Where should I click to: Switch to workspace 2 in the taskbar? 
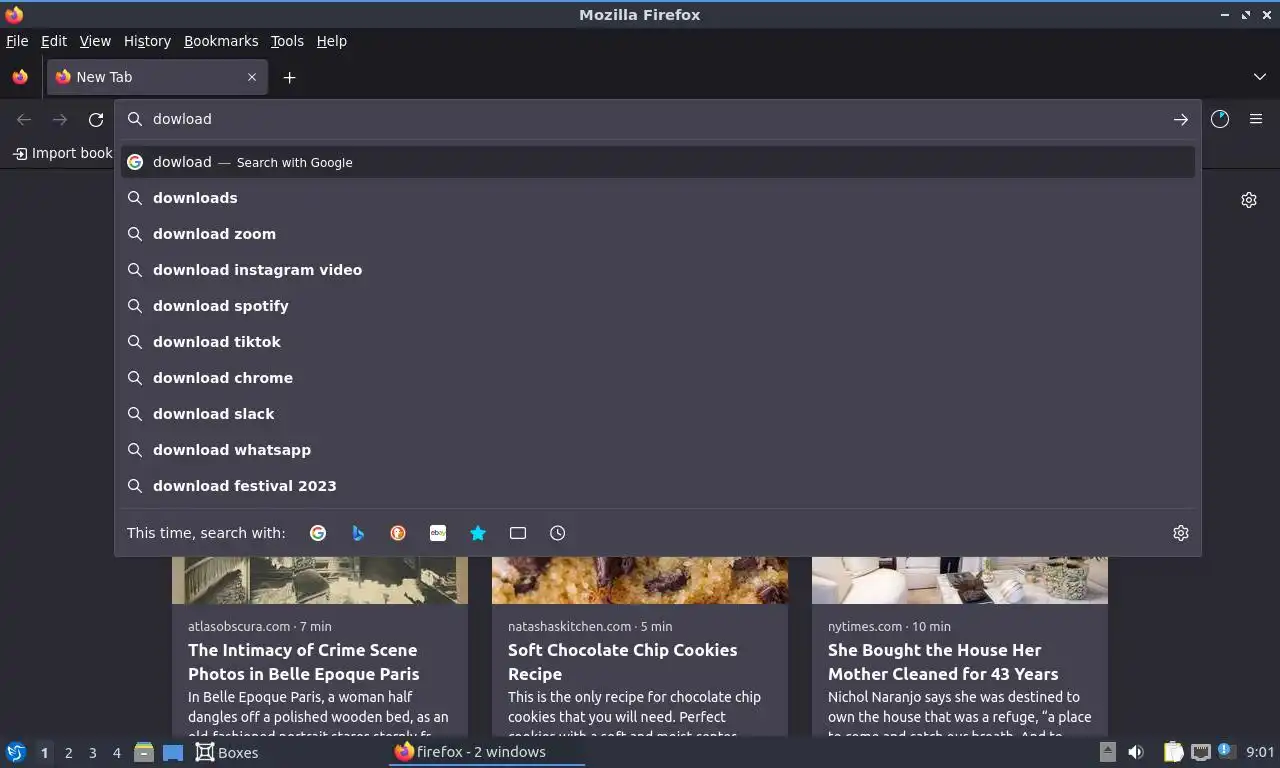(69, 753)
